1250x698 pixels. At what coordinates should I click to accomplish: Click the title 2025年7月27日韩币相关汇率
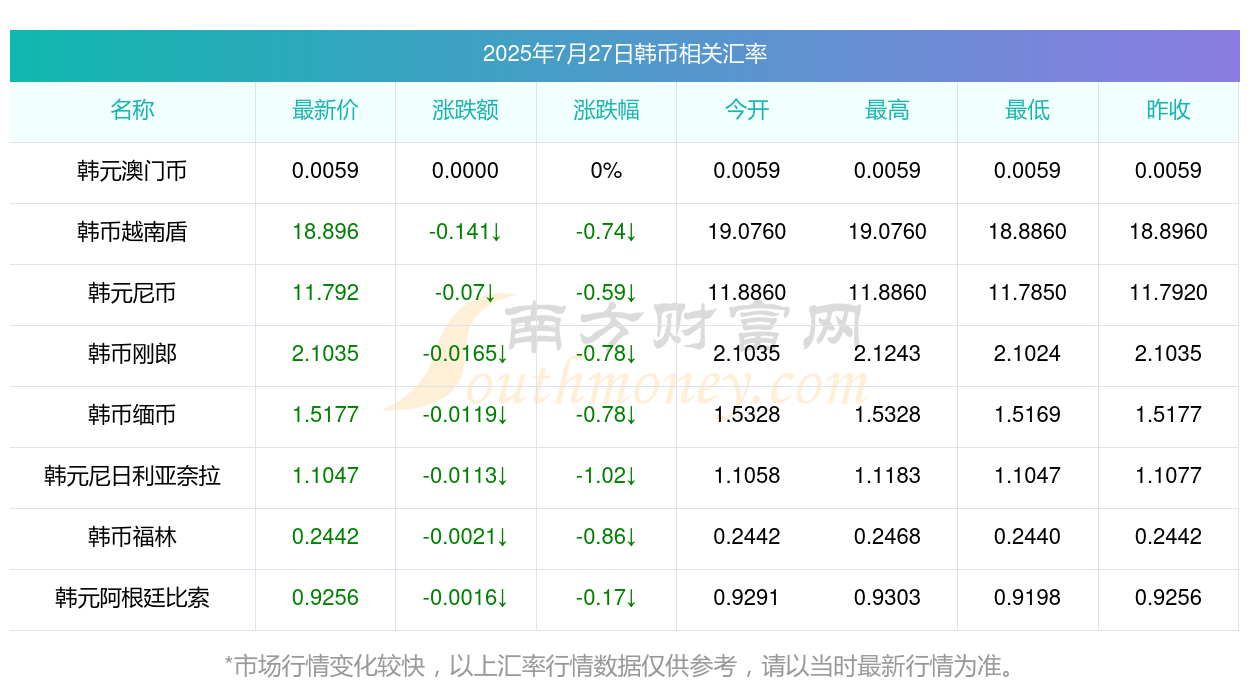(x=625, y=54)
